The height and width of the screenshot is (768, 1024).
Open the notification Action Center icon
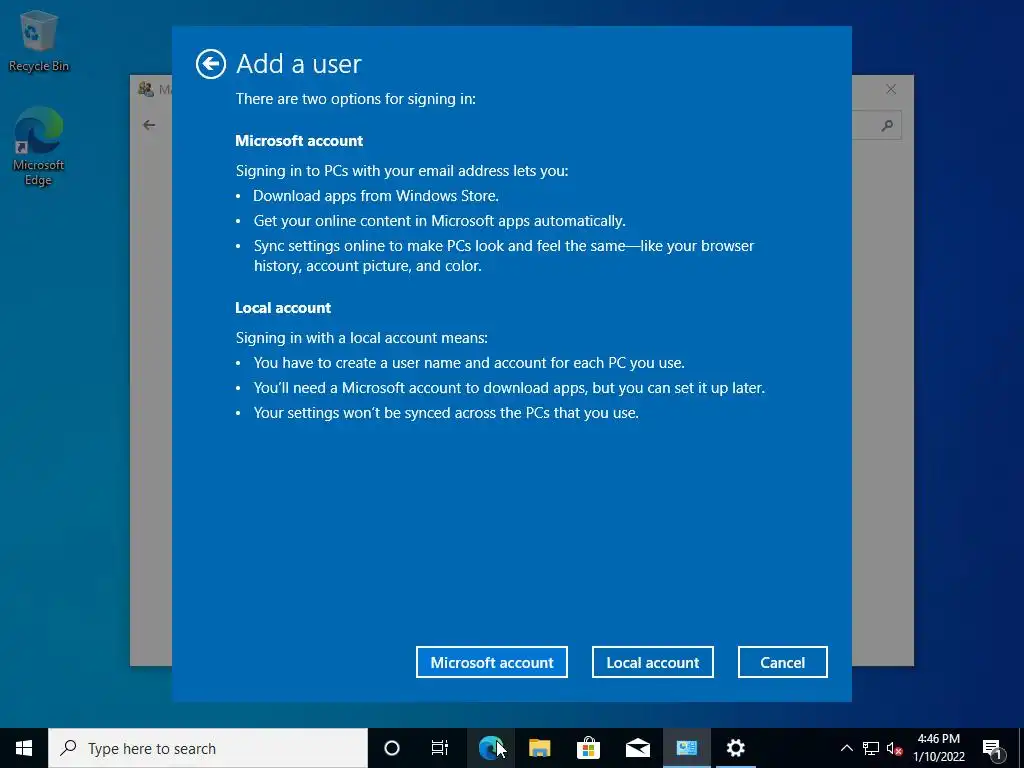click(992, 748)
